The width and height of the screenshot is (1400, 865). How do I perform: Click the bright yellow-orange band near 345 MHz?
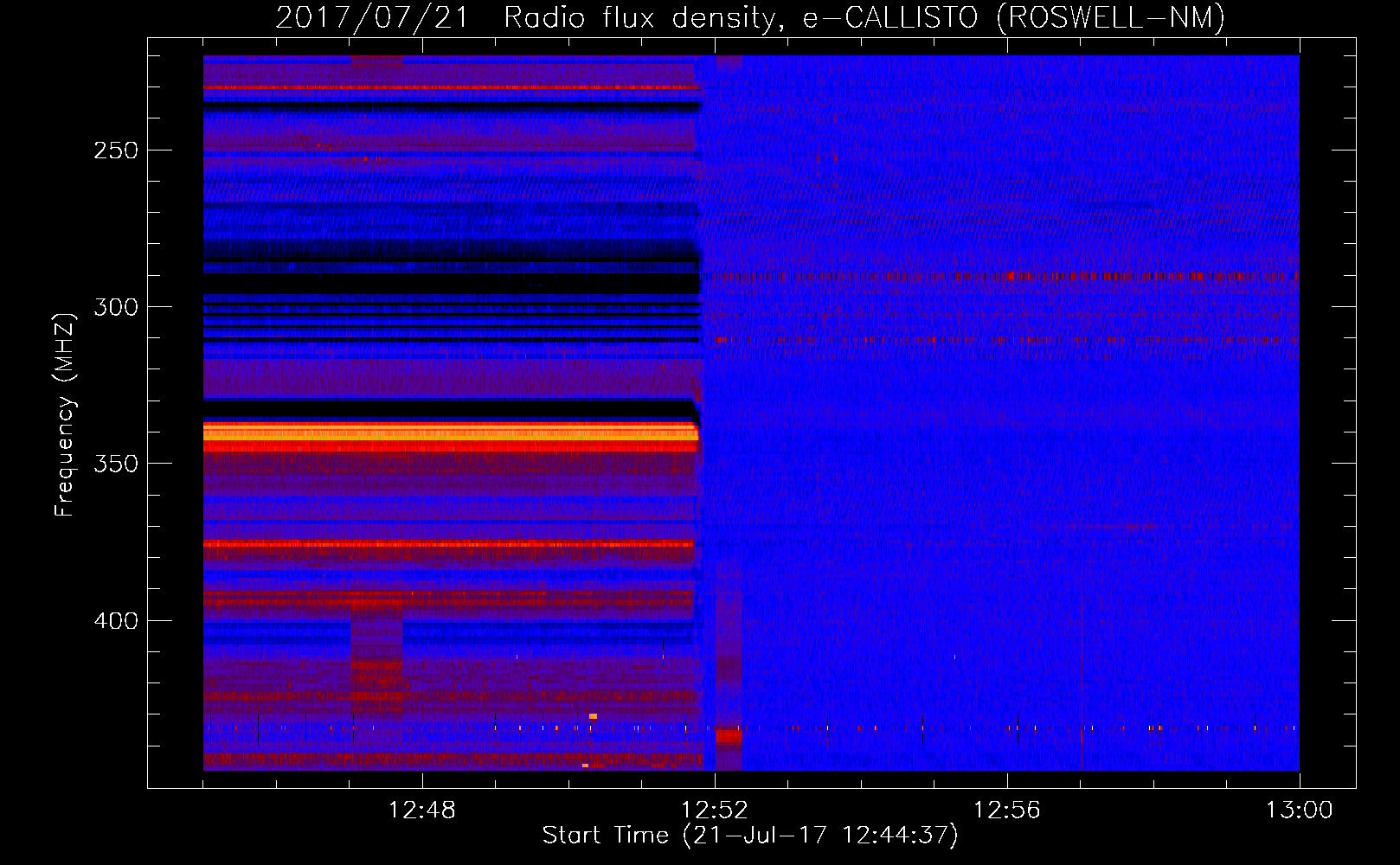click(x=450, y=432)
